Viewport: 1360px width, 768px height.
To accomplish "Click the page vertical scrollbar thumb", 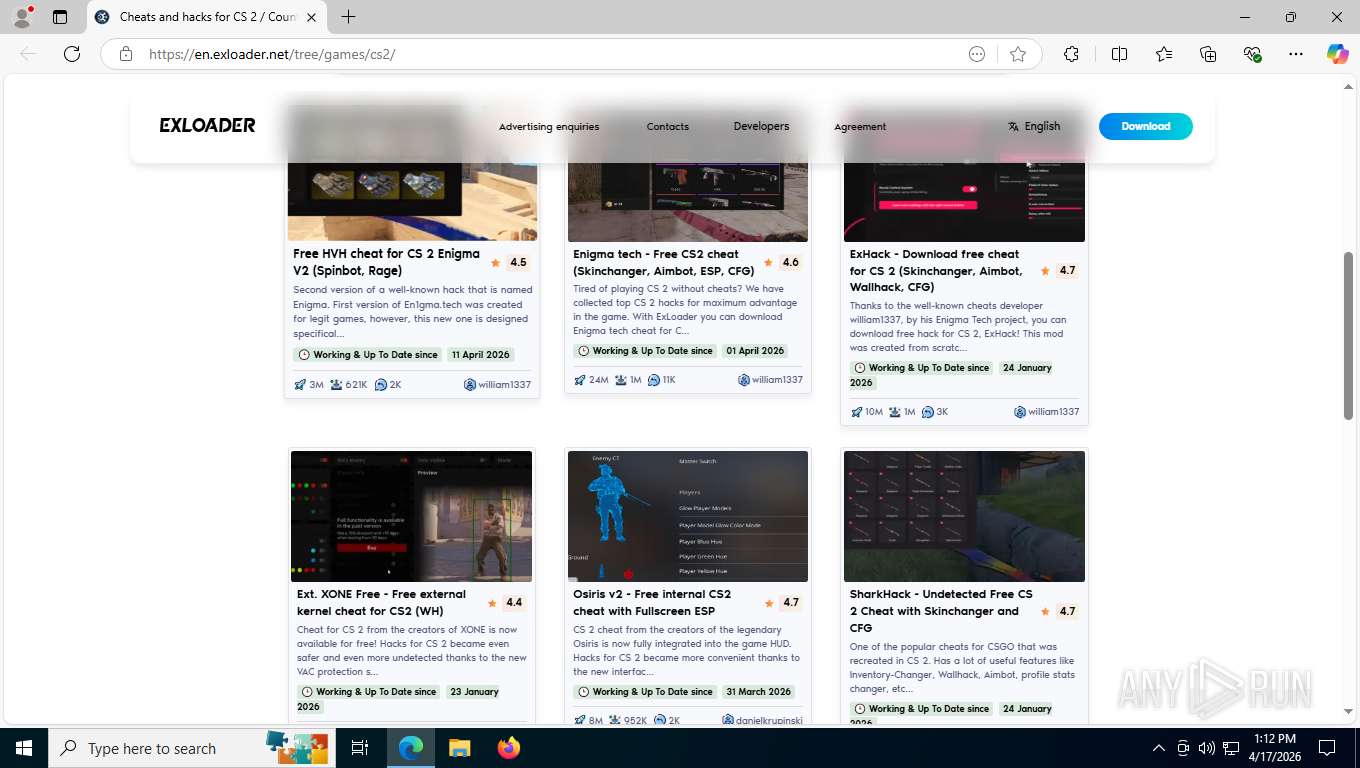I will coord(1348,335).
